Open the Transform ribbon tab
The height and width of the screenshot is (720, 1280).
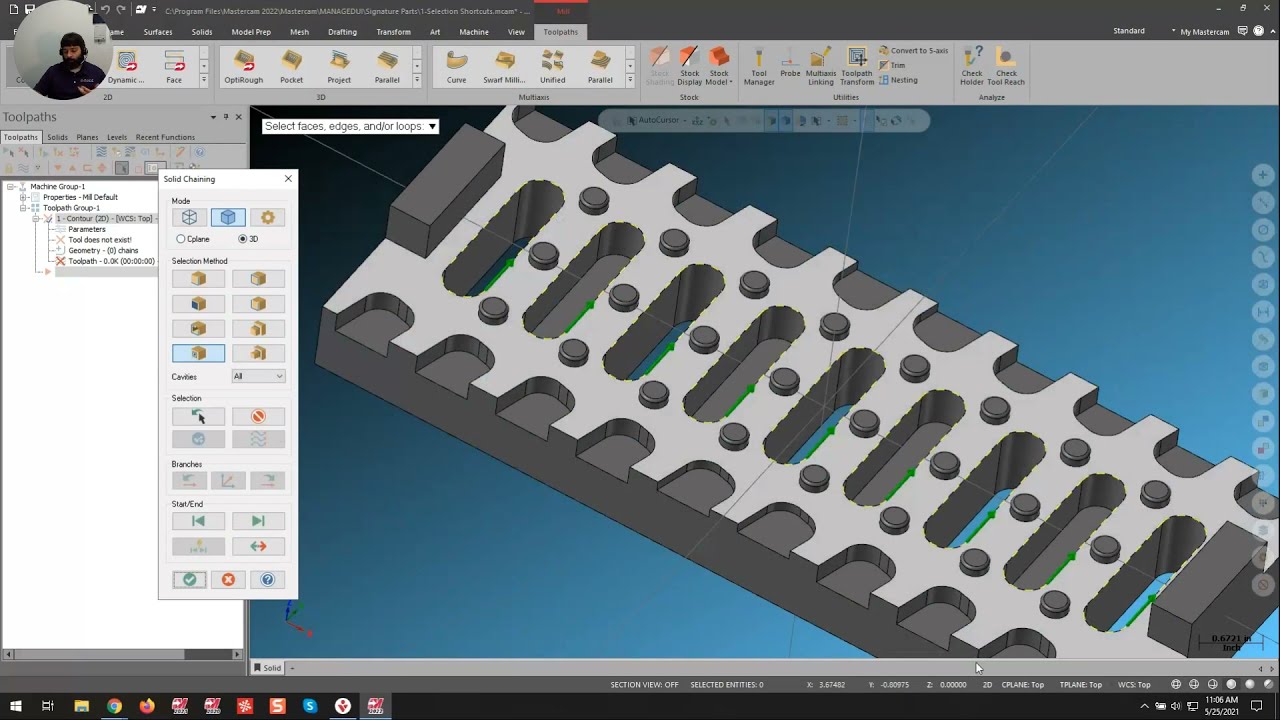click(393, 32)
